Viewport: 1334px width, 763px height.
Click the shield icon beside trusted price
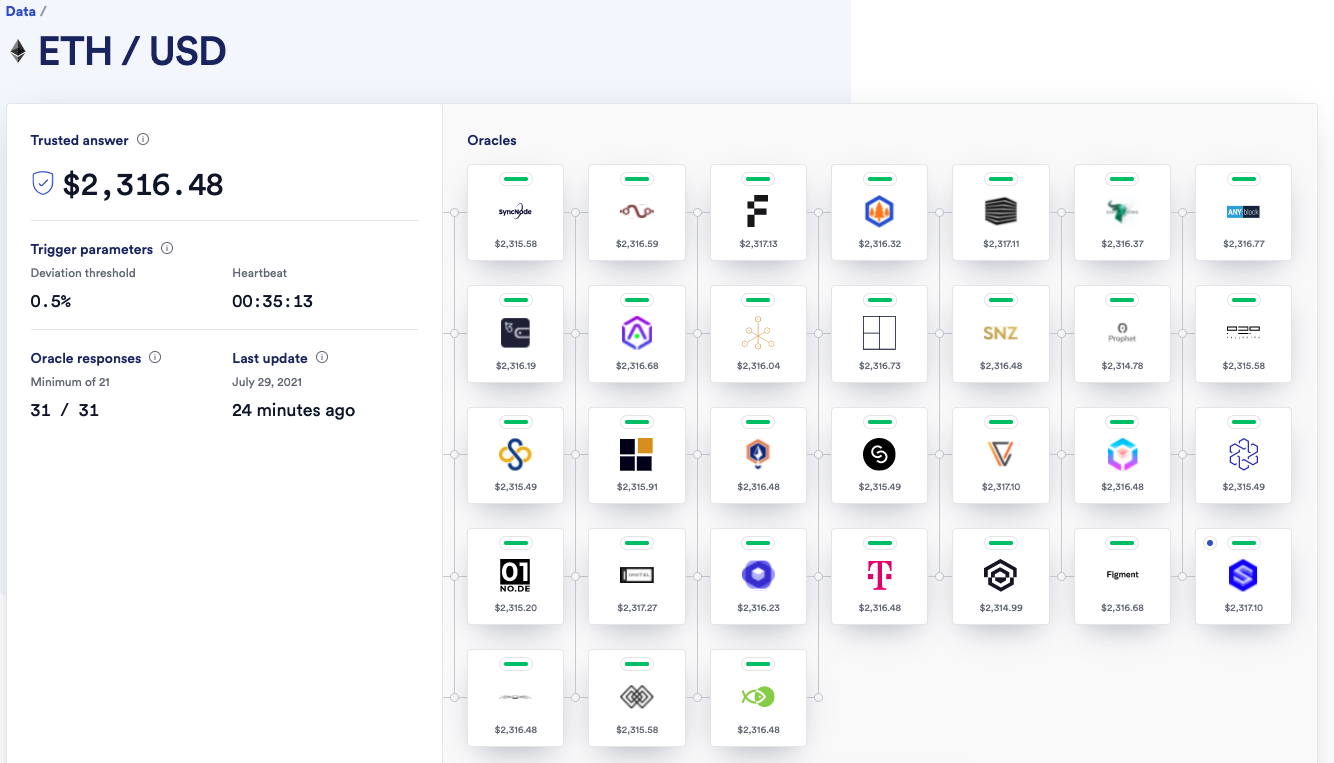(x=43, y=182)
